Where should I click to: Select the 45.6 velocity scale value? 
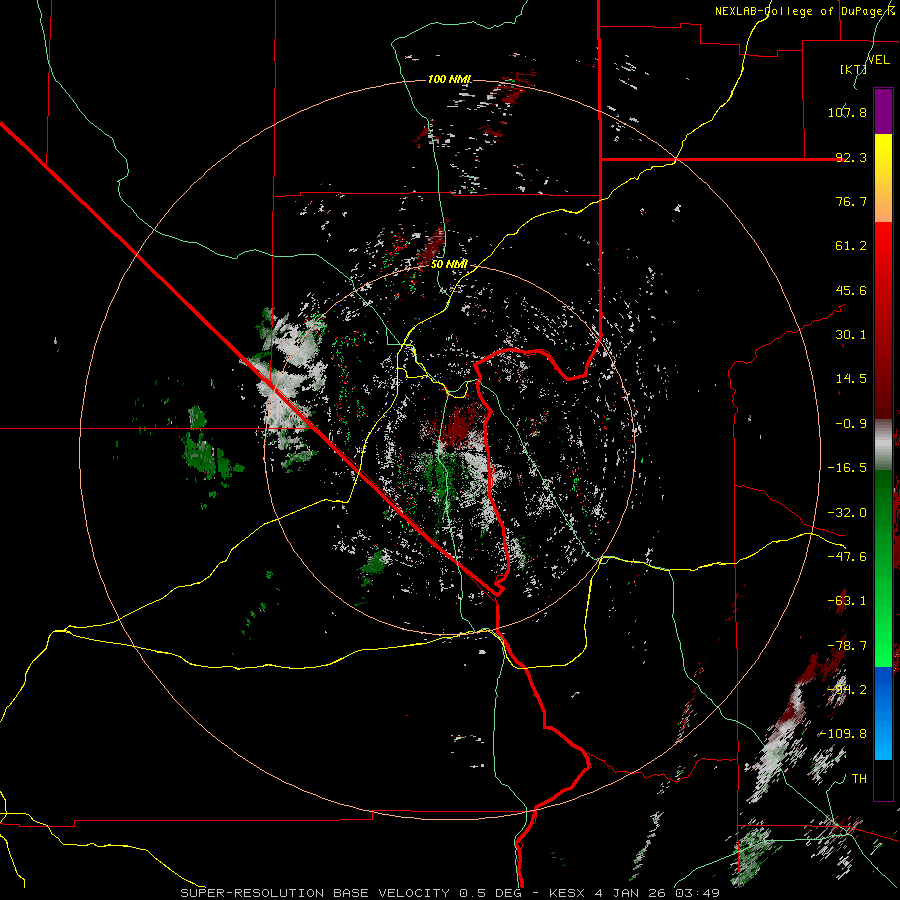coord(851,290)
